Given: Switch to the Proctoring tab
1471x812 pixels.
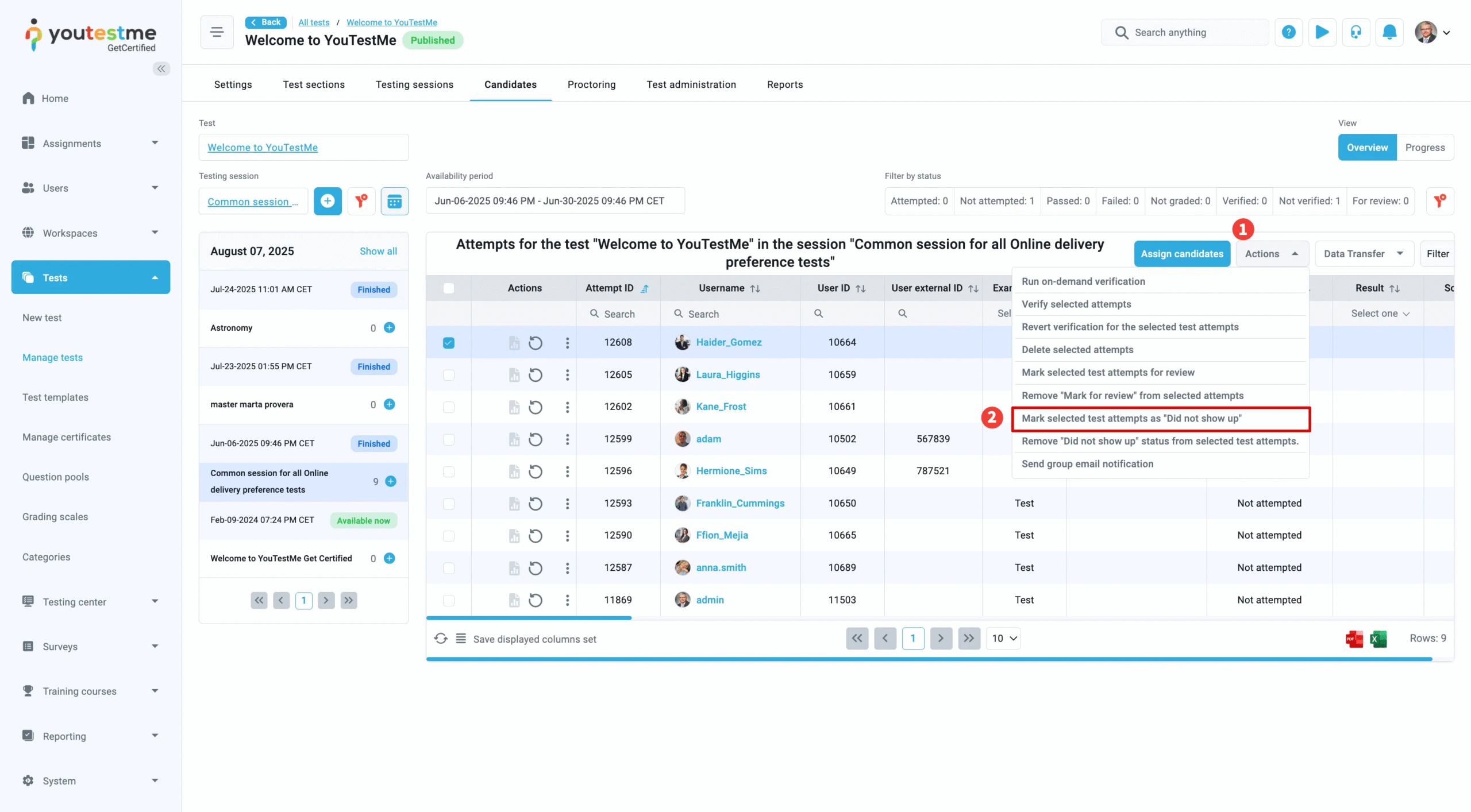Looking at the screenshot, I should click(591, 84).
